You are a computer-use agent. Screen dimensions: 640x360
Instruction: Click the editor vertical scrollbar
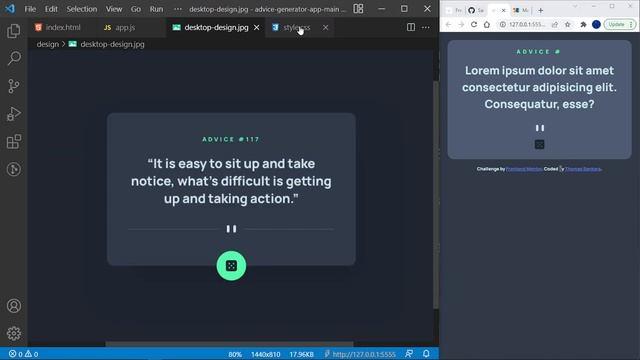436,195
